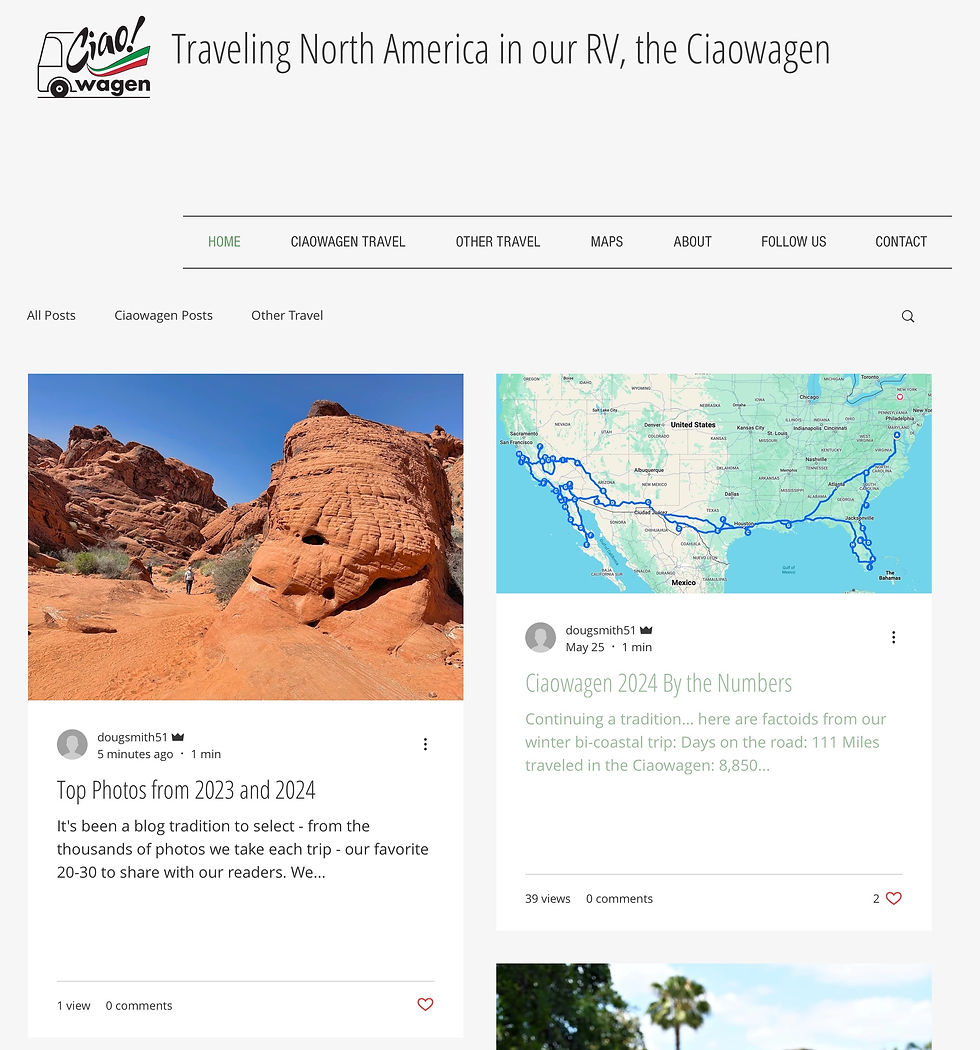Open Ciaowagen 2024 By the Numbers title link
Viewport: 980px width, 1050px height.
(x=658, y=684)
